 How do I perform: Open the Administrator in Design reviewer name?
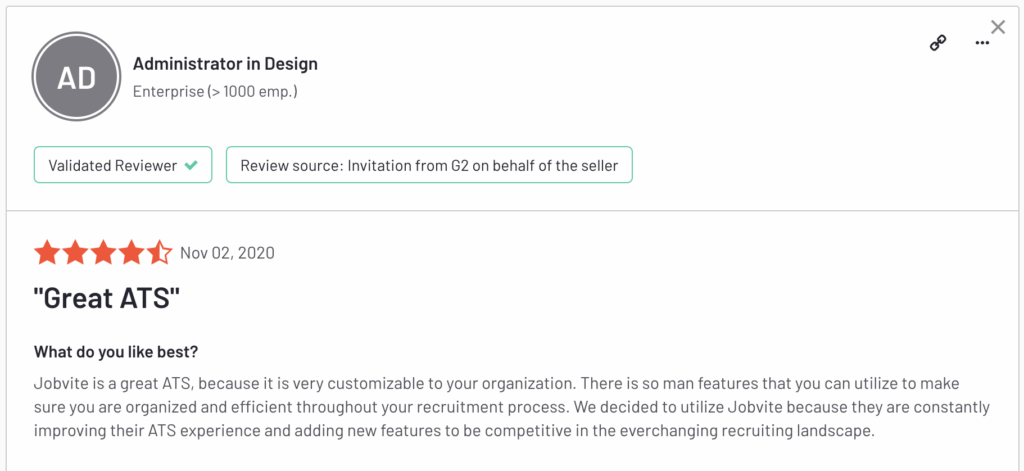[225, 64]
